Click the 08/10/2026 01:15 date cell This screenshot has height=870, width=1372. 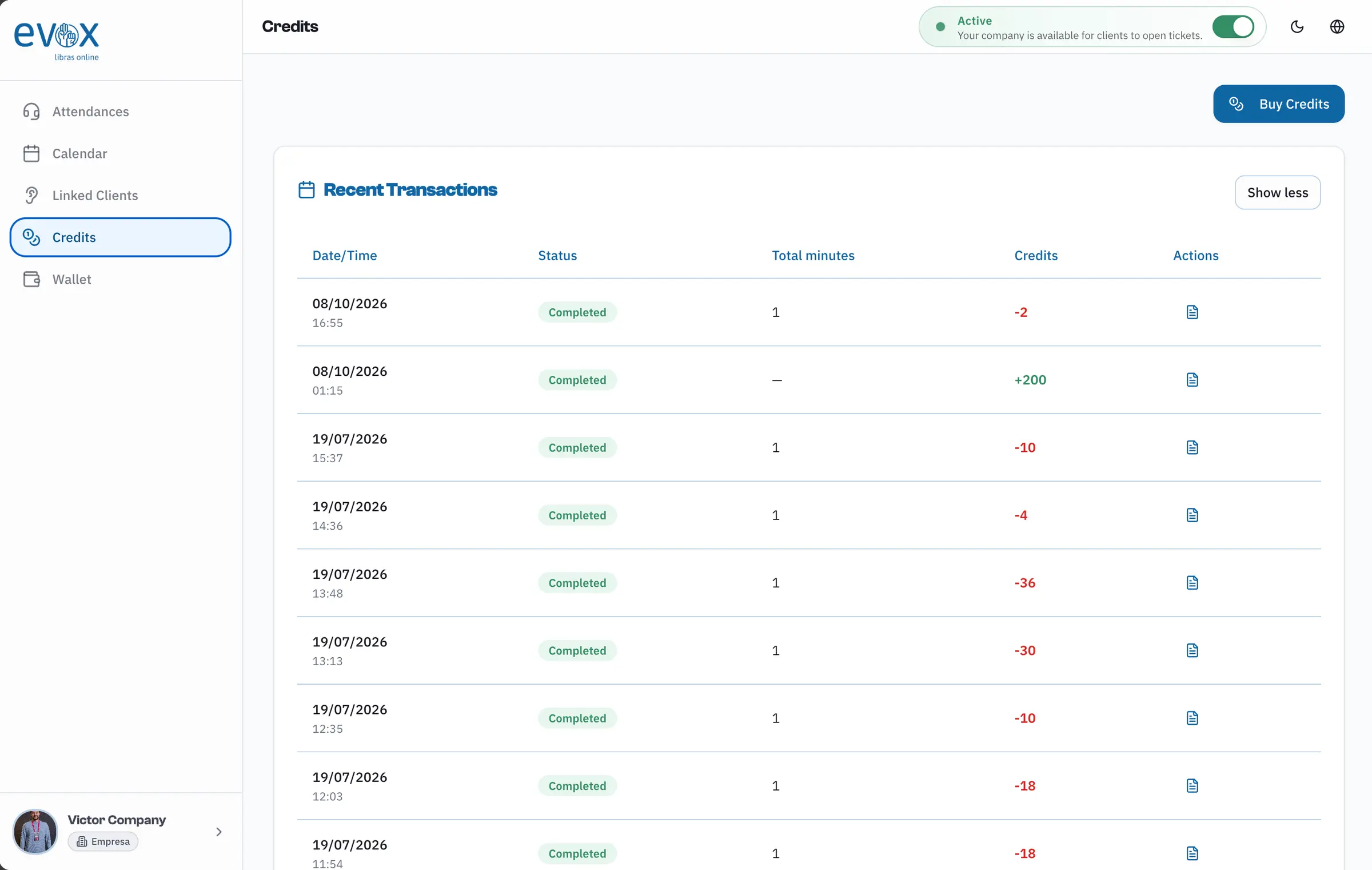[x=350, y=380]
